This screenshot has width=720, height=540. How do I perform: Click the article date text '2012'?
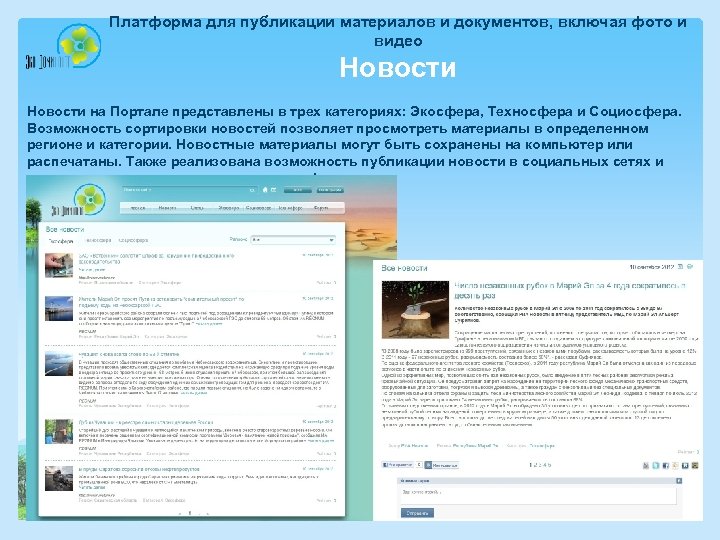[x=668, y=267]
